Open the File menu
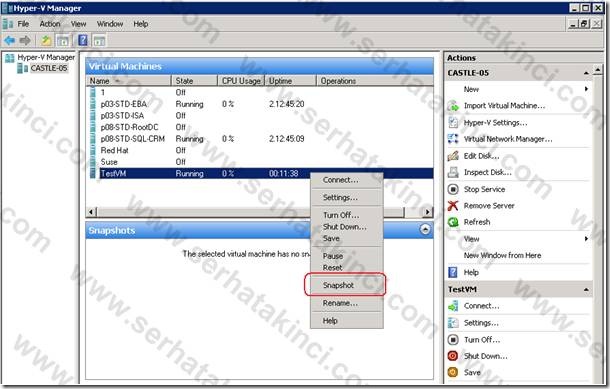The width and height of the screenshot is (610, 389). coord(23,24)
